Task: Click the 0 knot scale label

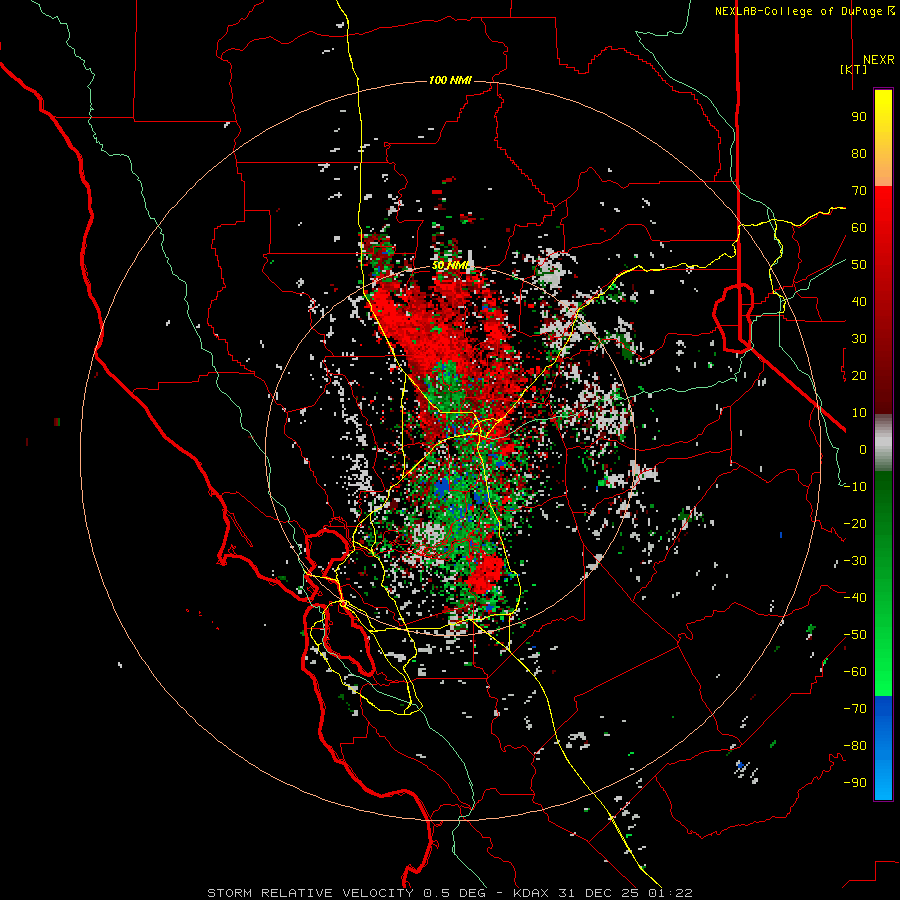Action: [x=863, y=450]
